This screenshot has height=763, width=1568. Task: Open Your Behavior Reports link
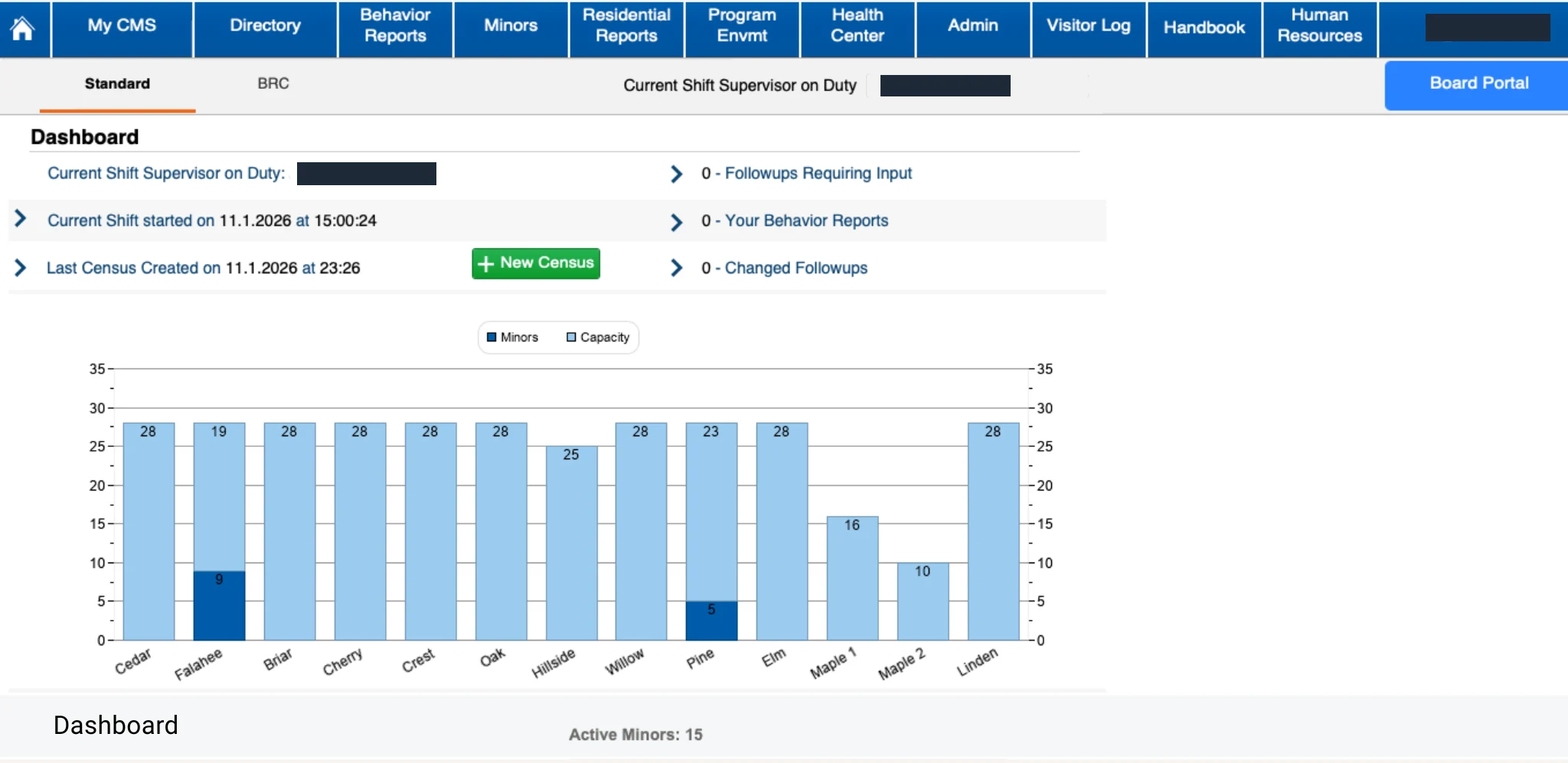806,221
